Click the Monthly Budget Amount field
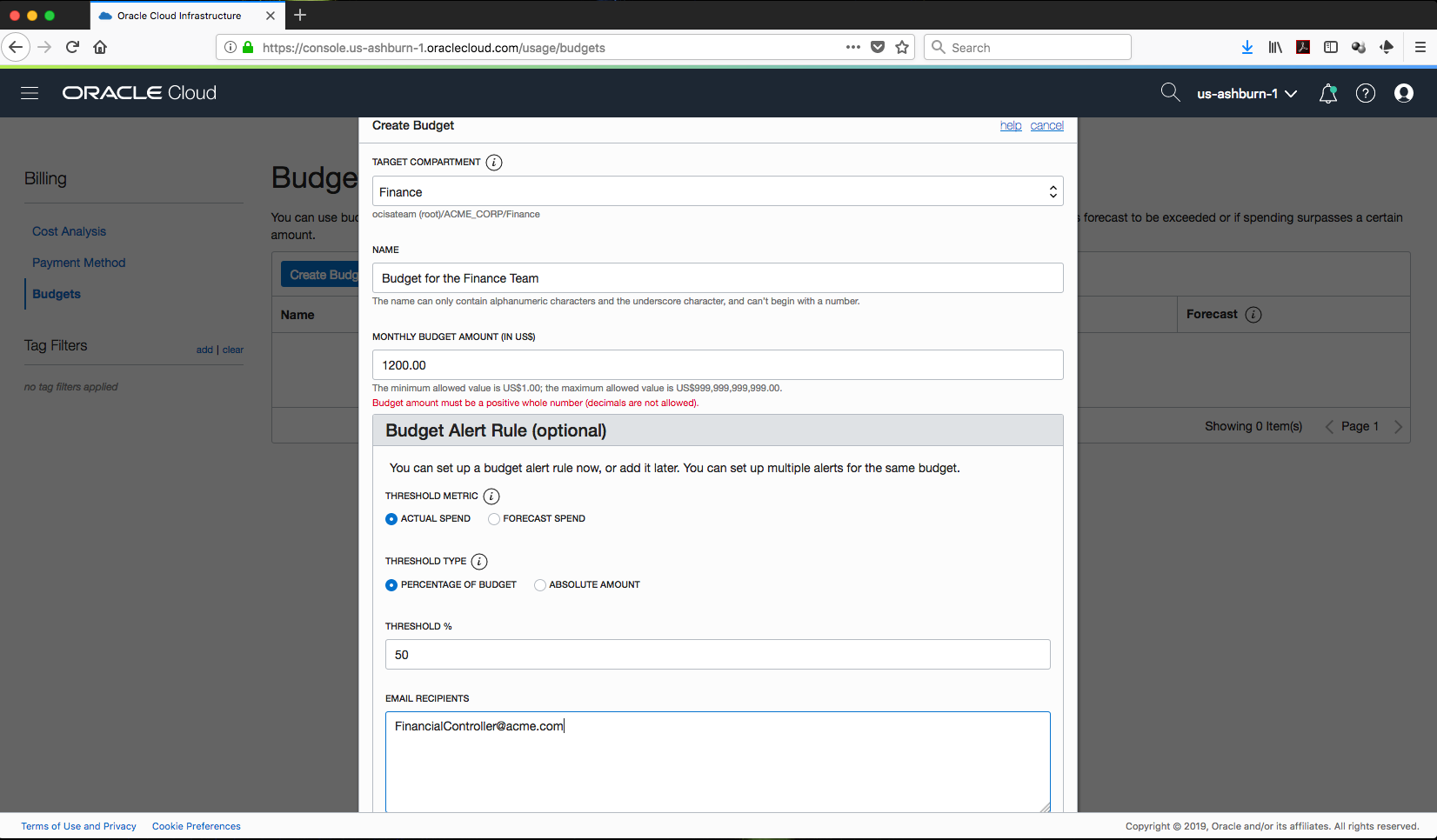The image size is (1437, 840). coord(718,365)
